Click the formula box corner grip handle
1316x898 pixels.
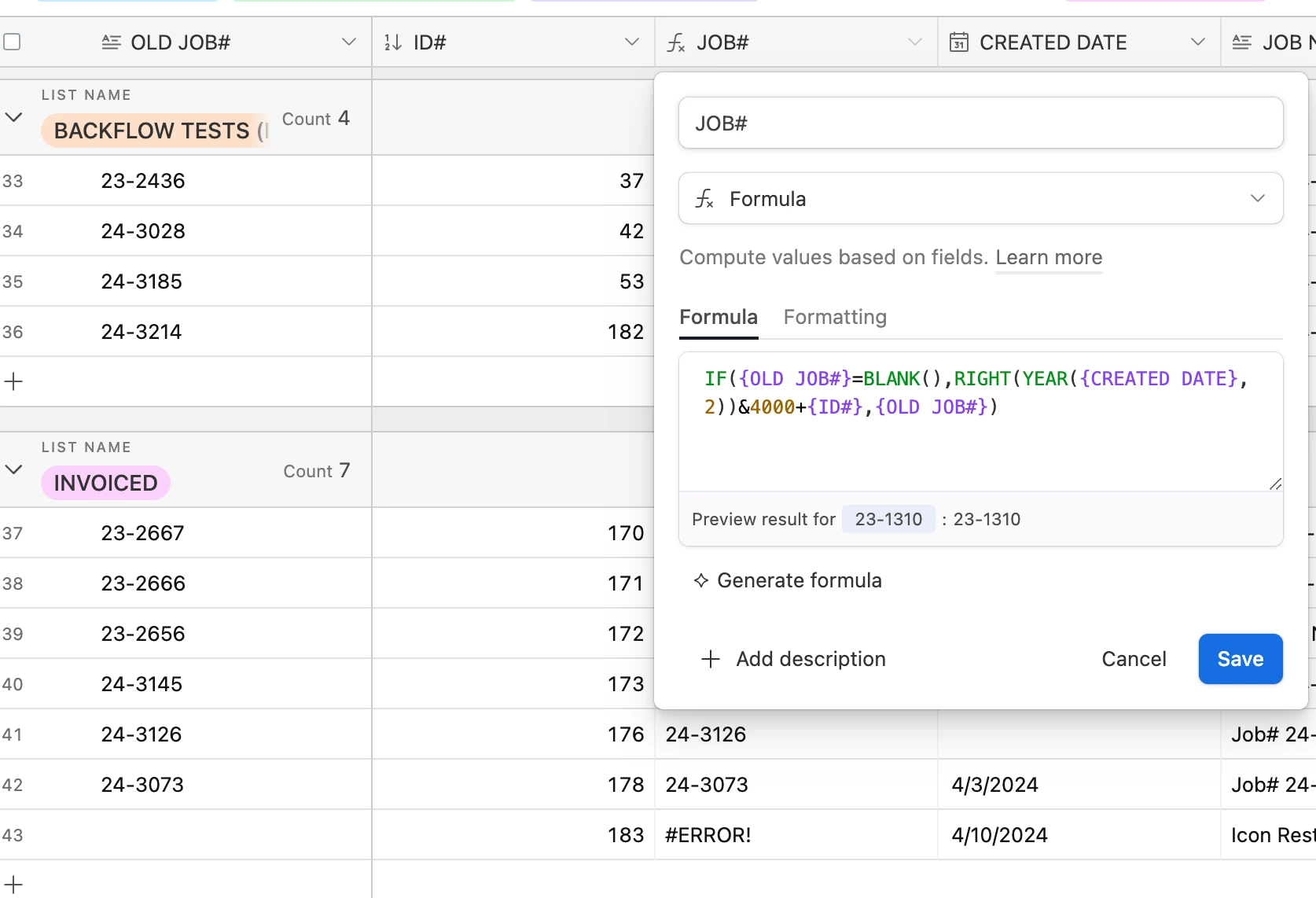[x=1275, y=484]
